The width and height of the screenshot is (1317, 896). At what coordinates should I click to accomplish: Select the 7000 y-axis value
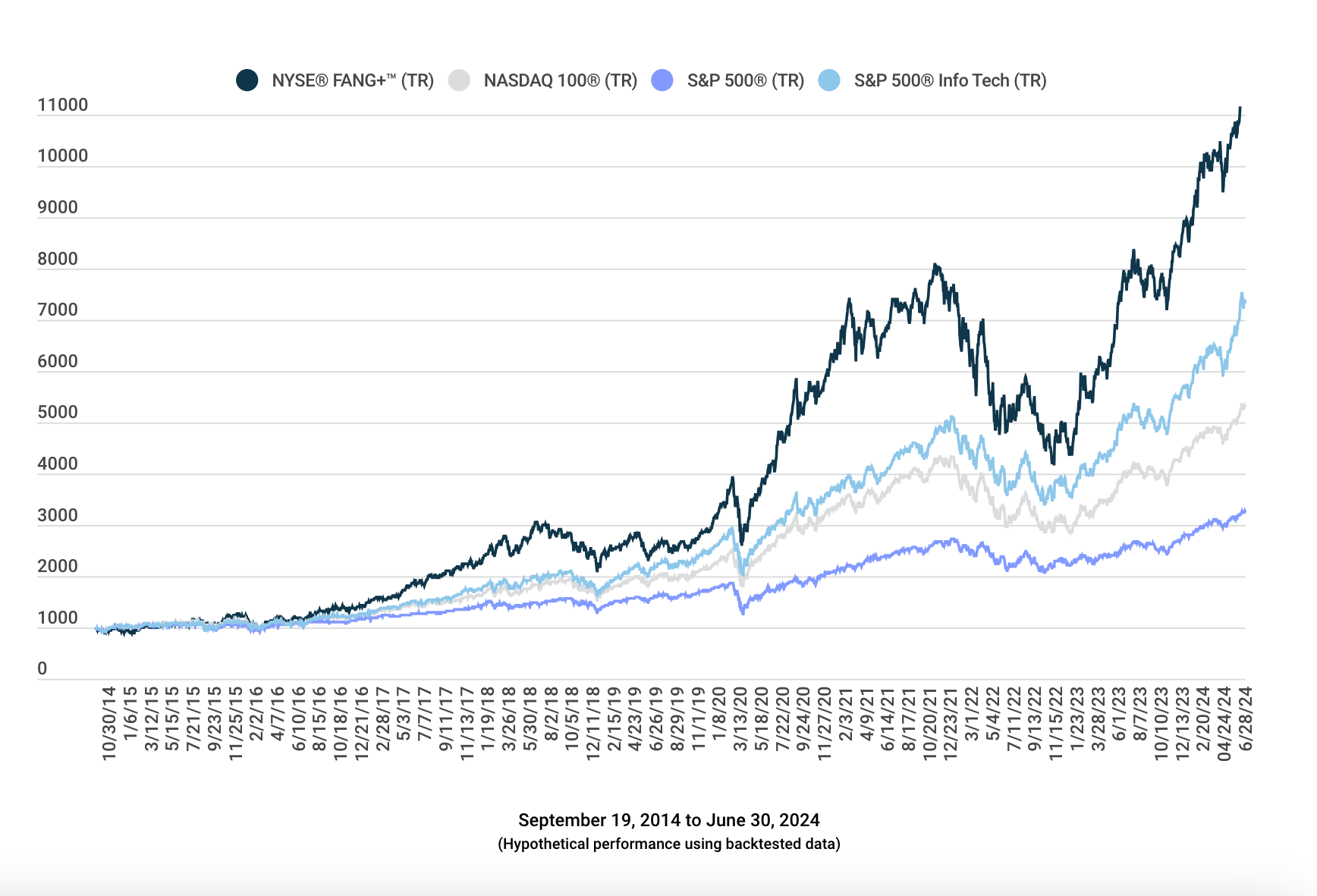tap(58, 310)
